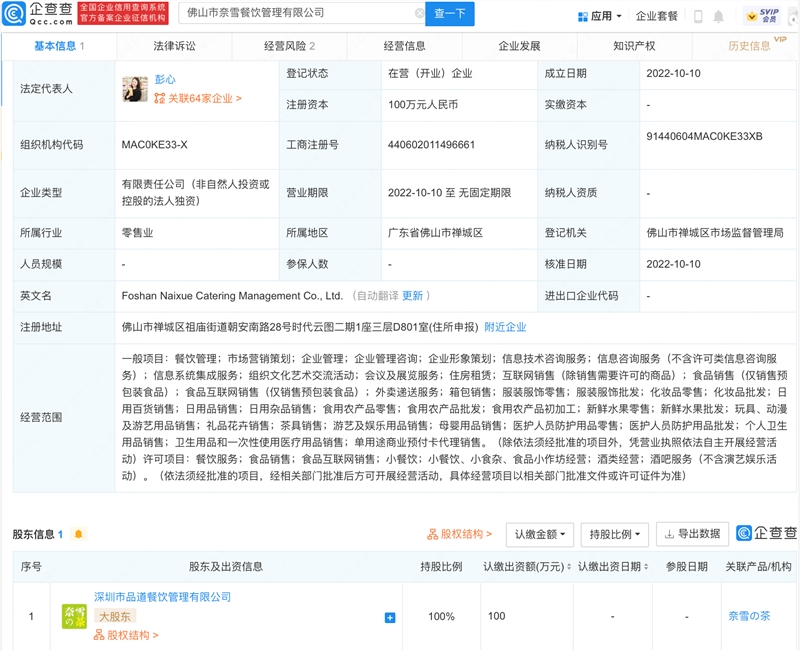
Task: Expand shareholder row with blue plus icon
Action: coord(390,618)
